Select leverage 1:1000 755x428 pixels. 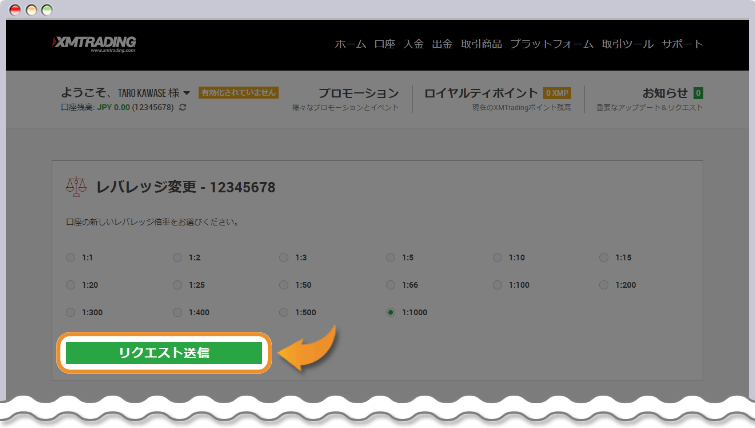click(x=391, y=312)
